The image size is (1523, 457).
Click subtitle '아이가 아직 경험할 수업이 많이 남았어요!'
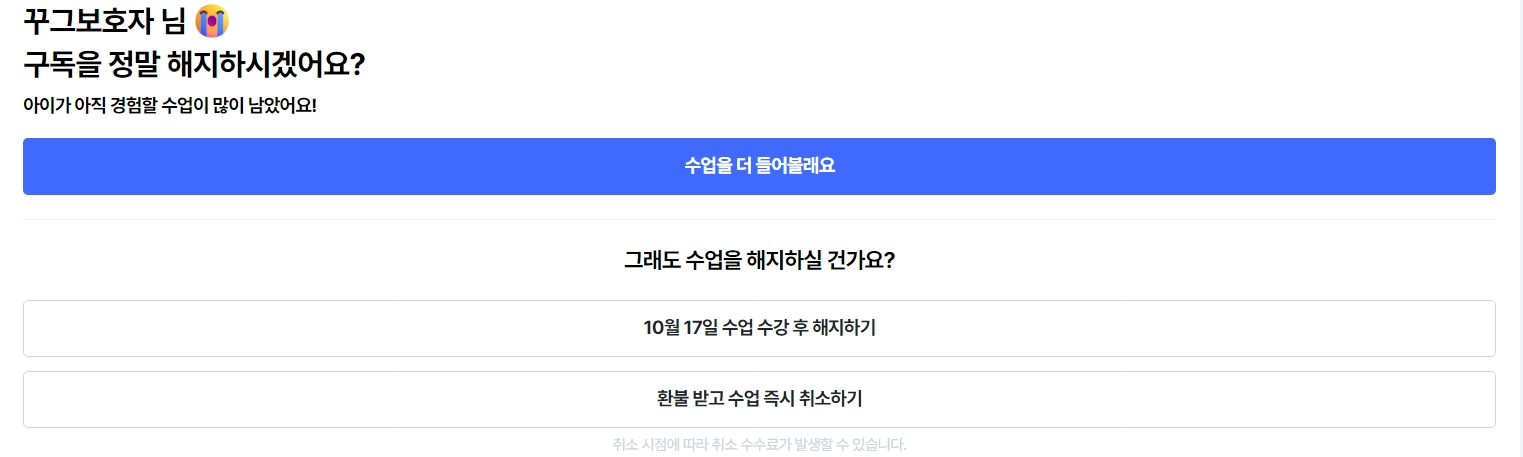pyautogui.click(x=169, y=105)
